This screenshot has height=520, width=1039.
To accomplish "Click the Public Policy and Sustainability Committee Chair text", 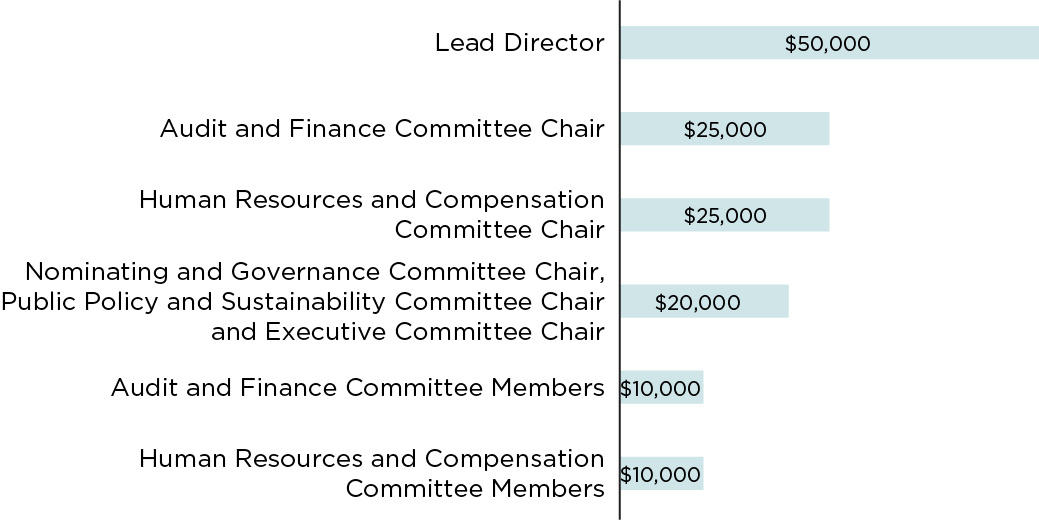I will [x=302, y=301].
